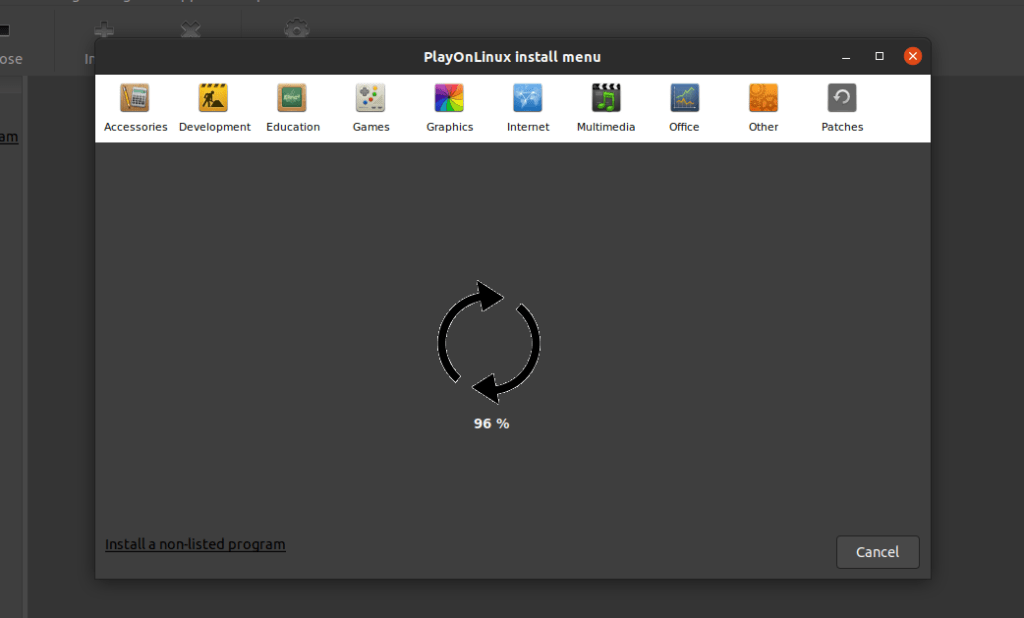Select the Education category icon

pos(292,98)
